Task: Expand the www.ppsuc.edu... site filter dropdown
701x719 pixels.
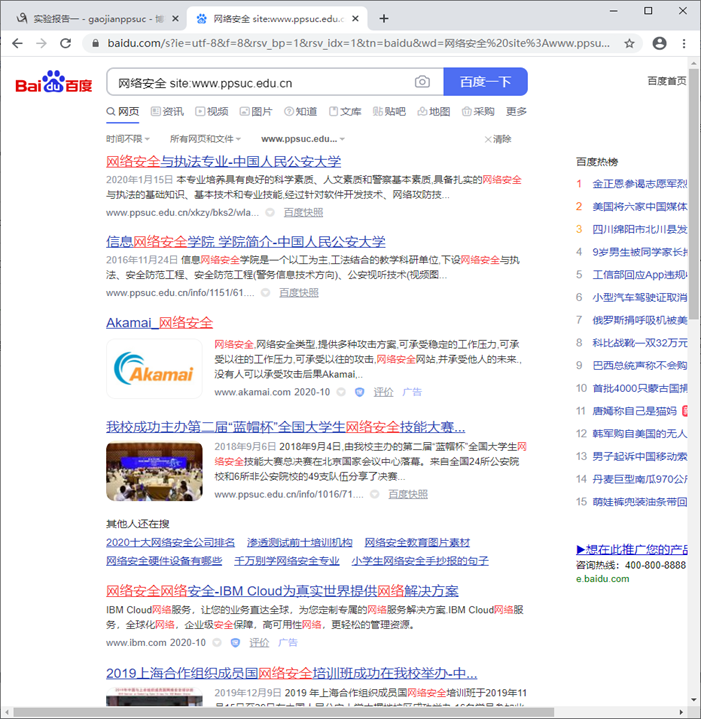Action: coord(303,139)
